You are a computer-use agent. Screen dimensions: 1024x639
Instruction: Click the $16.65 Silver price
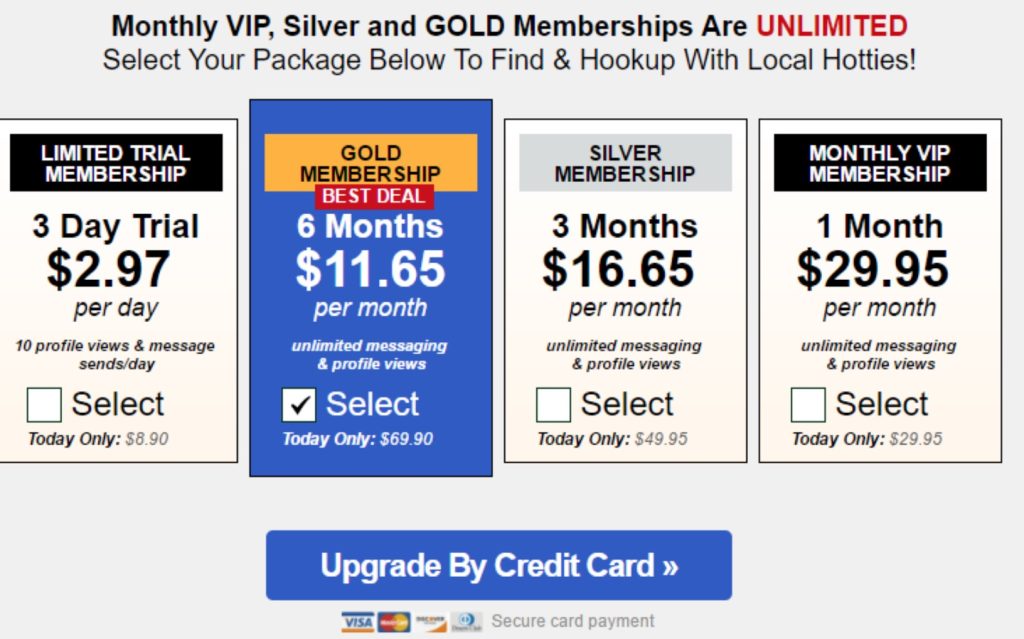618,269
